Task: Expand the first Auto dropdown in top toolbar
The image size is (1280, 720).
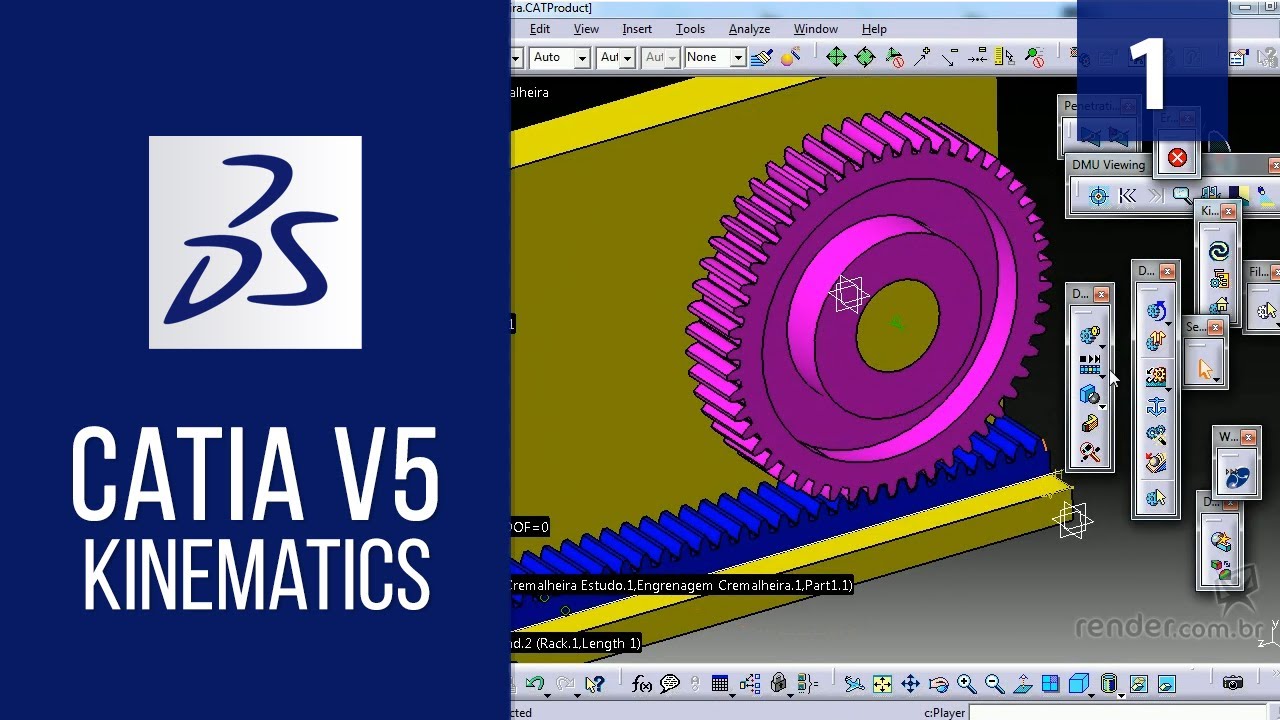Action: pyautogui.click(x=582, y=58)
